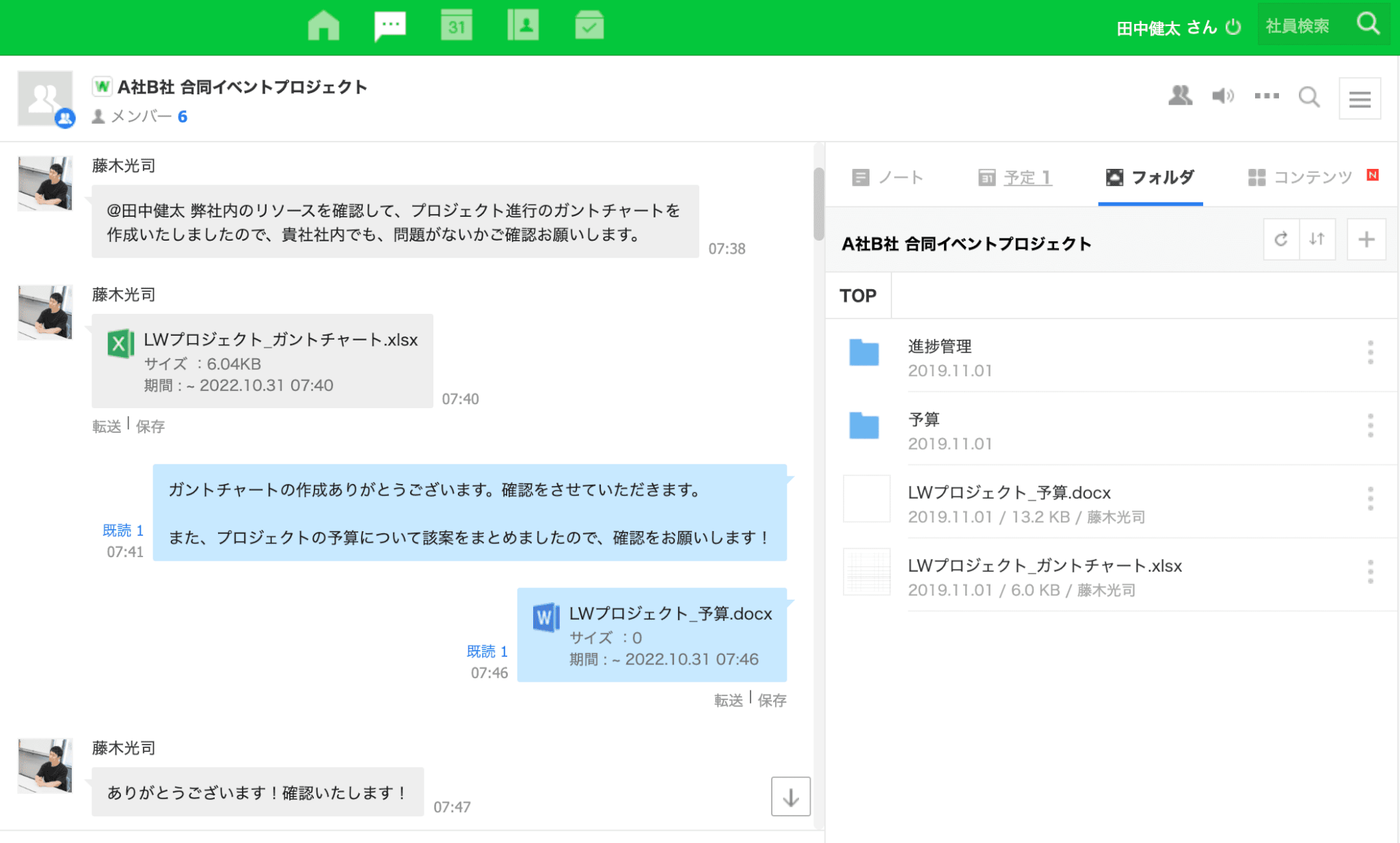Image resolution: width=1400 pixels, height=843 pixels.
Task: Click the logout power icon beside 田中健太
Action: [1233, 27]
